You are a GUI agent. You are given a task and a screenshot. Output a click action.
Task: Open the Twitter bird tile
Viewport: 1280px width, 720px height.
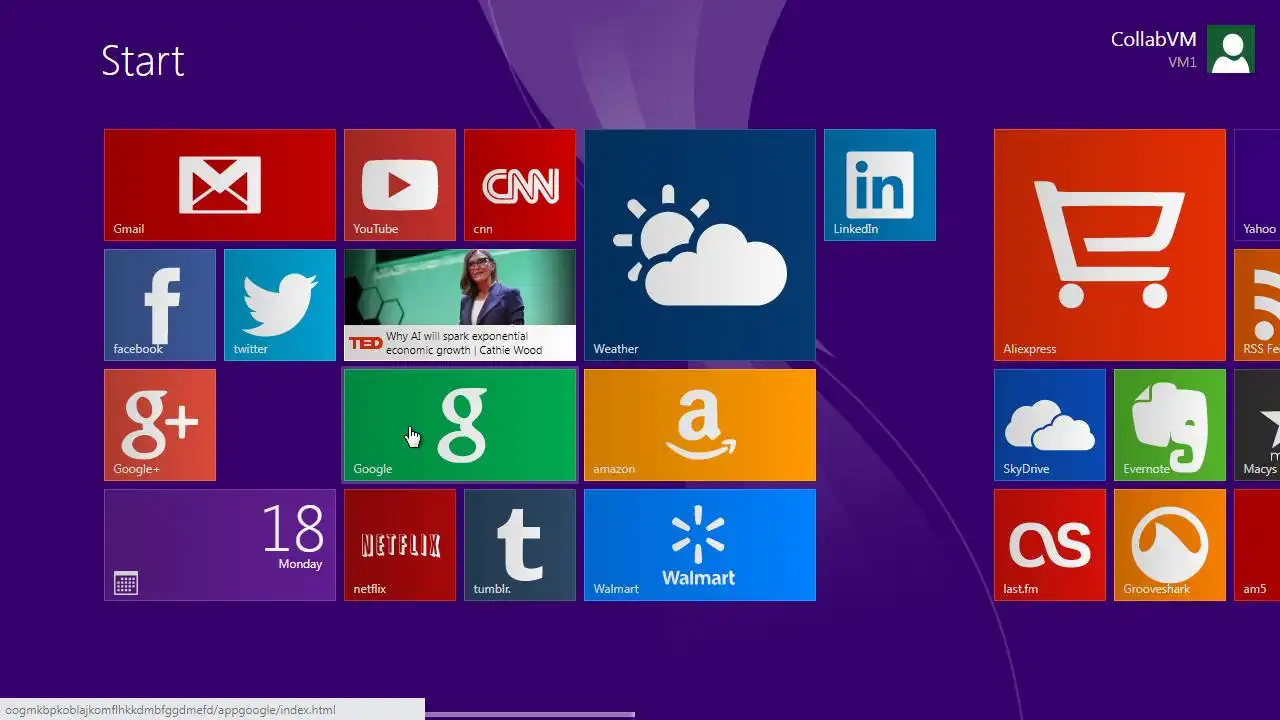[280, 305]
